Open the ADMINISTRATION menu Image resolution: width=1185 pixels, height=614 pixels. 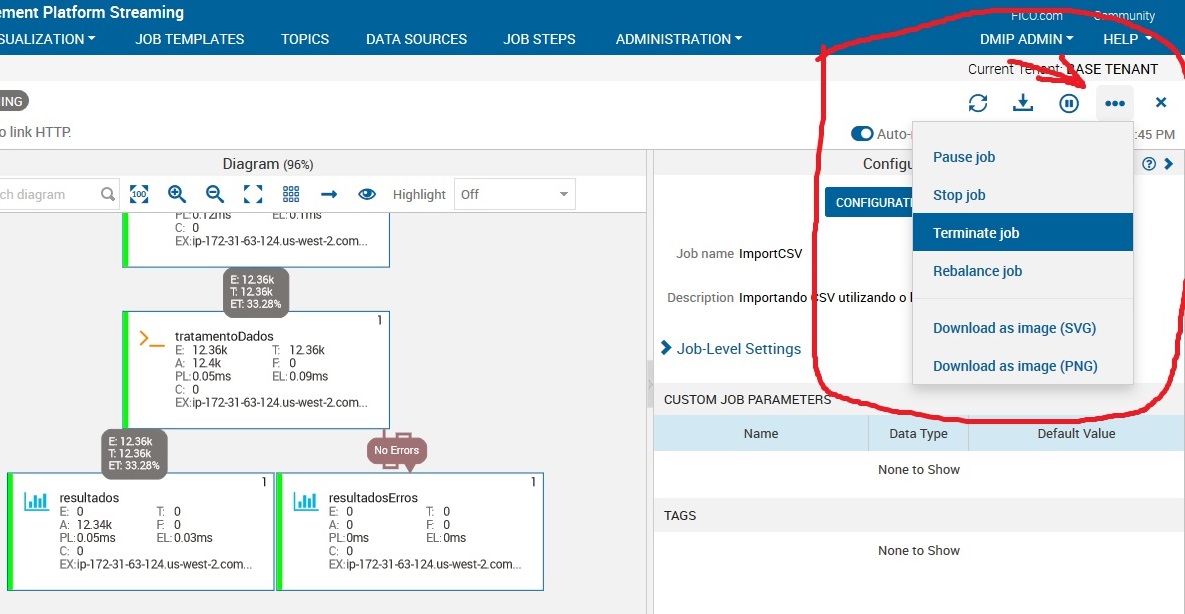click(x=678, y=39)
